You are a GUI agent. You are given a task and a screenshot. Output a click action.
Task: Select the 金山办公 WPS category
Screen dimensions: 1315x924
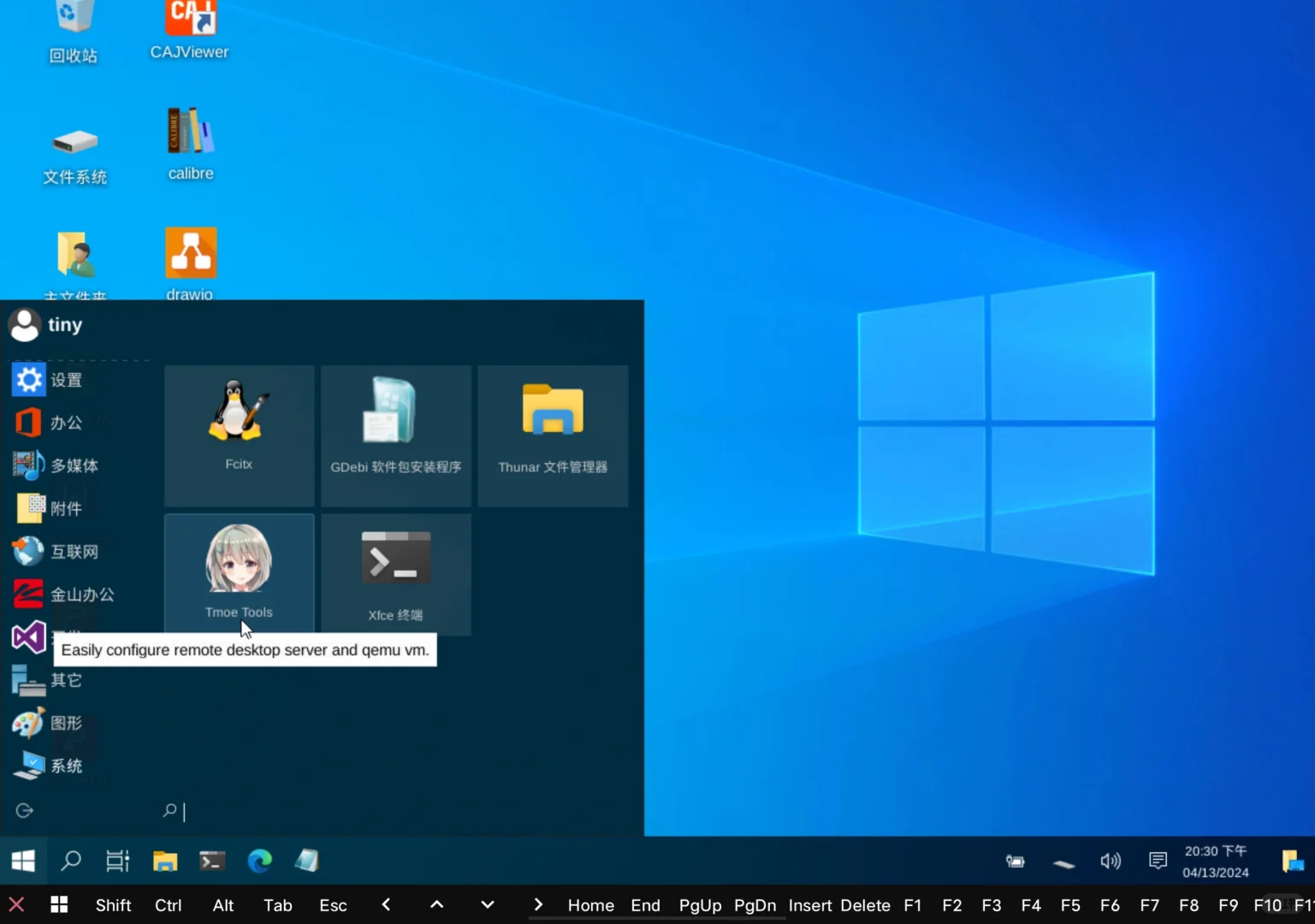click(x=63, y=594)
